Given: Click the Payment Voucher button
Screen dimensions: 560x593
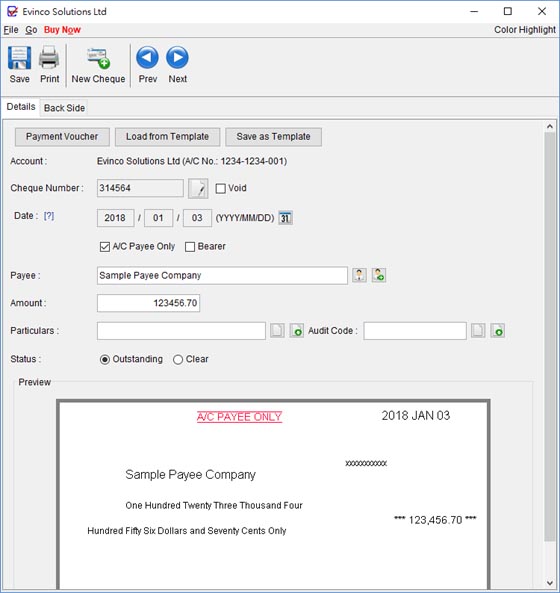Looking at the screenshot, I should click(62, 137).
